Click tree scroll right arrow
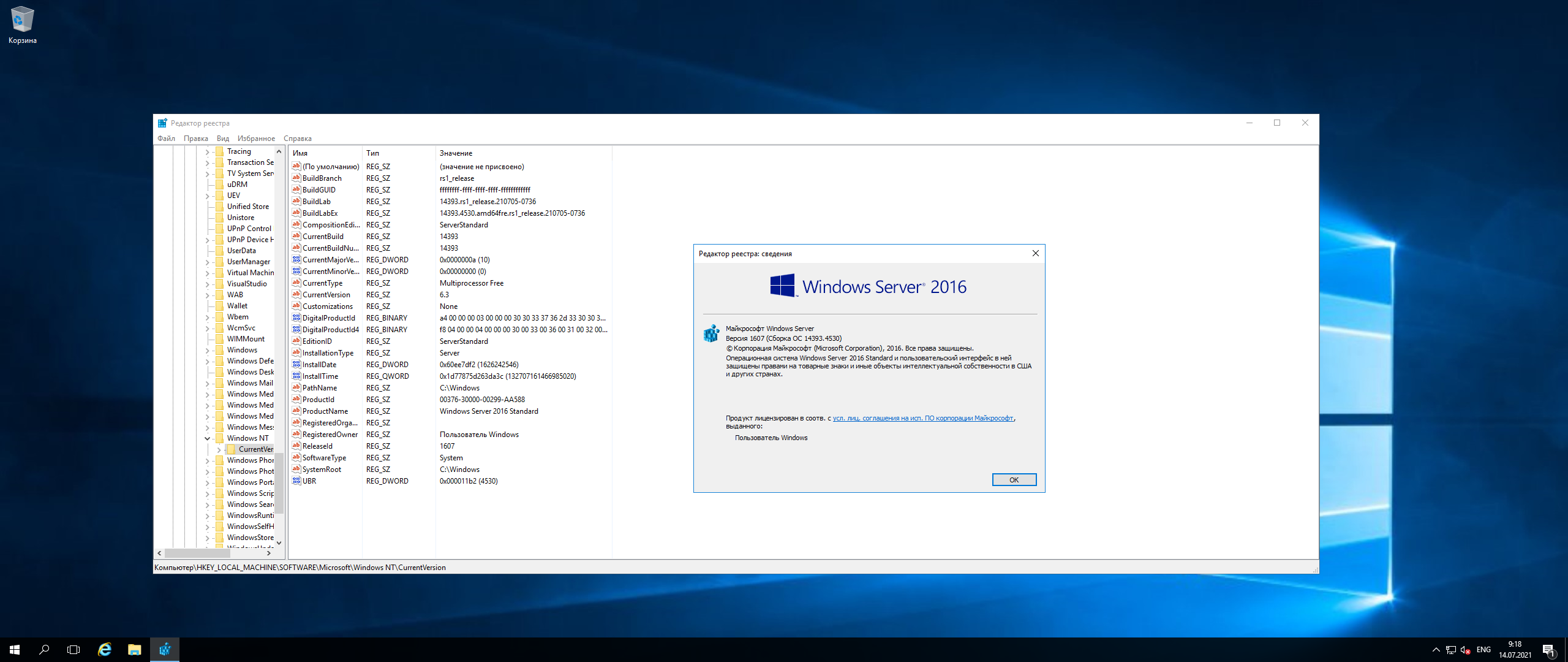Image resolution: width=1568 pixels, height=662 pixels. click(x=269, y=553)
